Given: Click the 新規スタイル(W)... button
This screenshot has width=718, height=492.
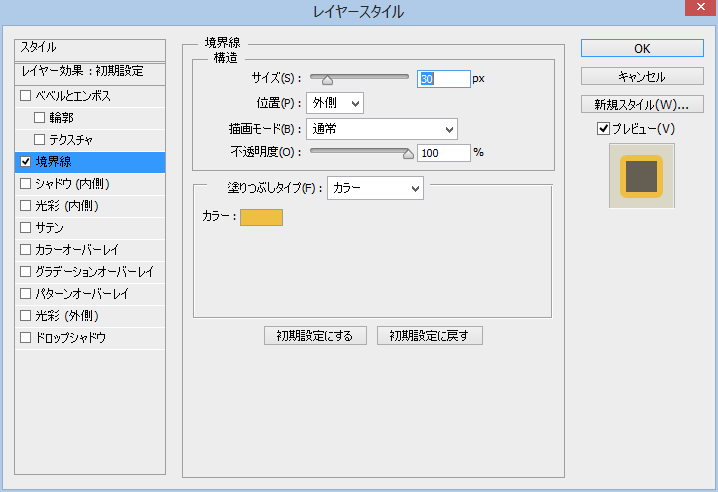Looking at the screenshot, I should pyautogui.click(x=642, y=104).
